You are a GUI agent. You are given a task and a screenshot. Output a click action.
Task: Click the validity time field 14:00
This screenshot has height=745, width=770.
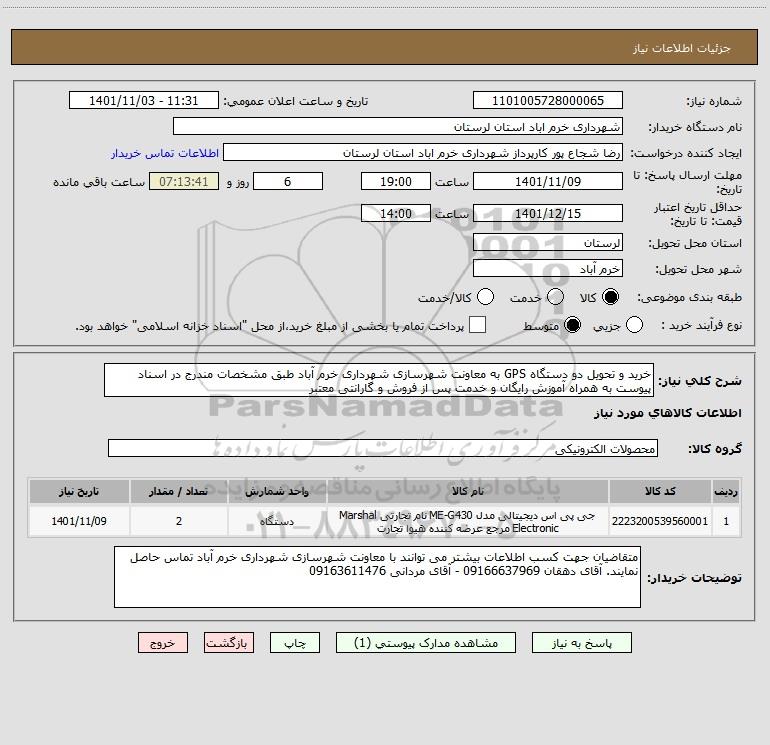(396, 213)
